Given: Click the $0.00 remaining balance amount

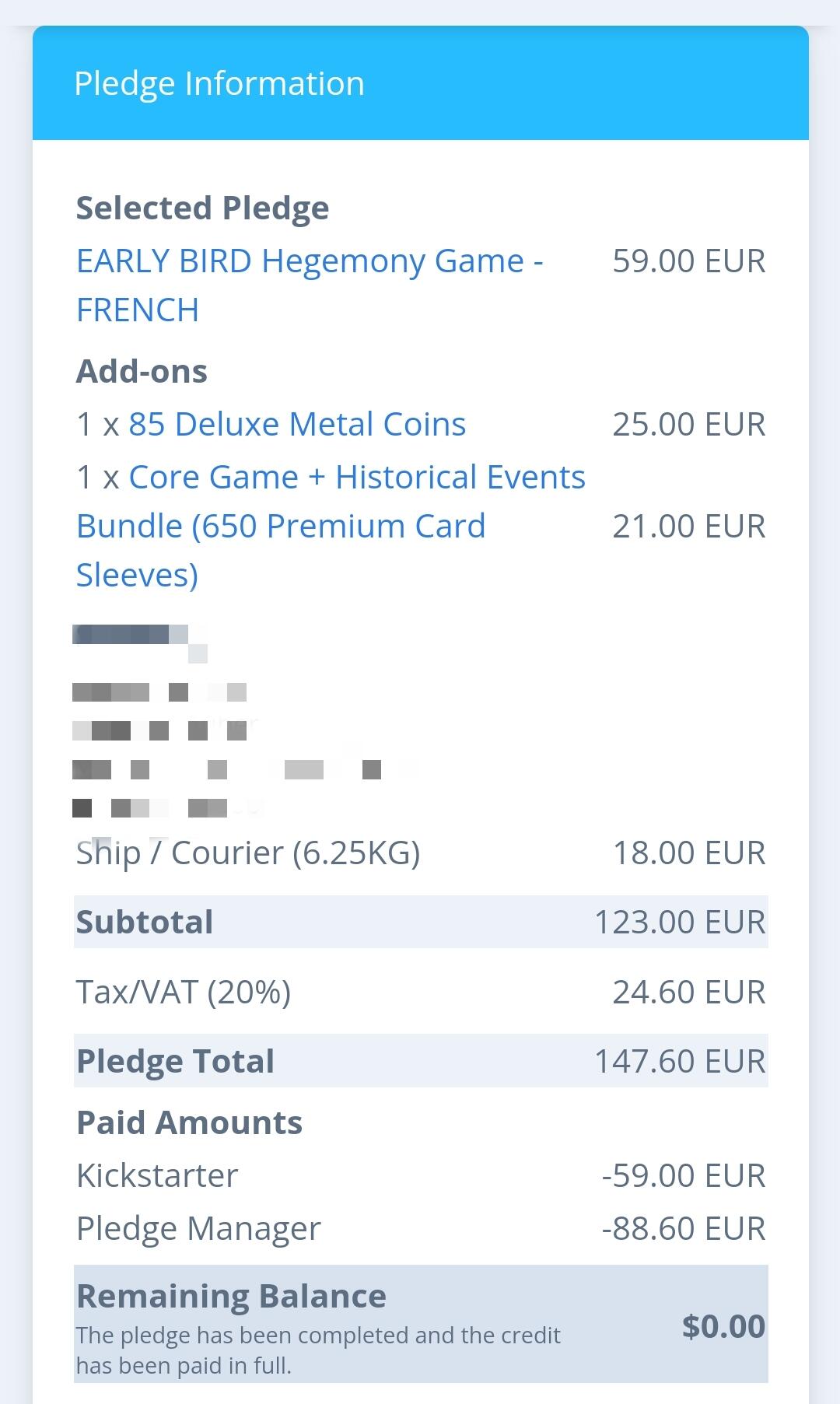Looking at the screenshot, I should pos(723,1327).
